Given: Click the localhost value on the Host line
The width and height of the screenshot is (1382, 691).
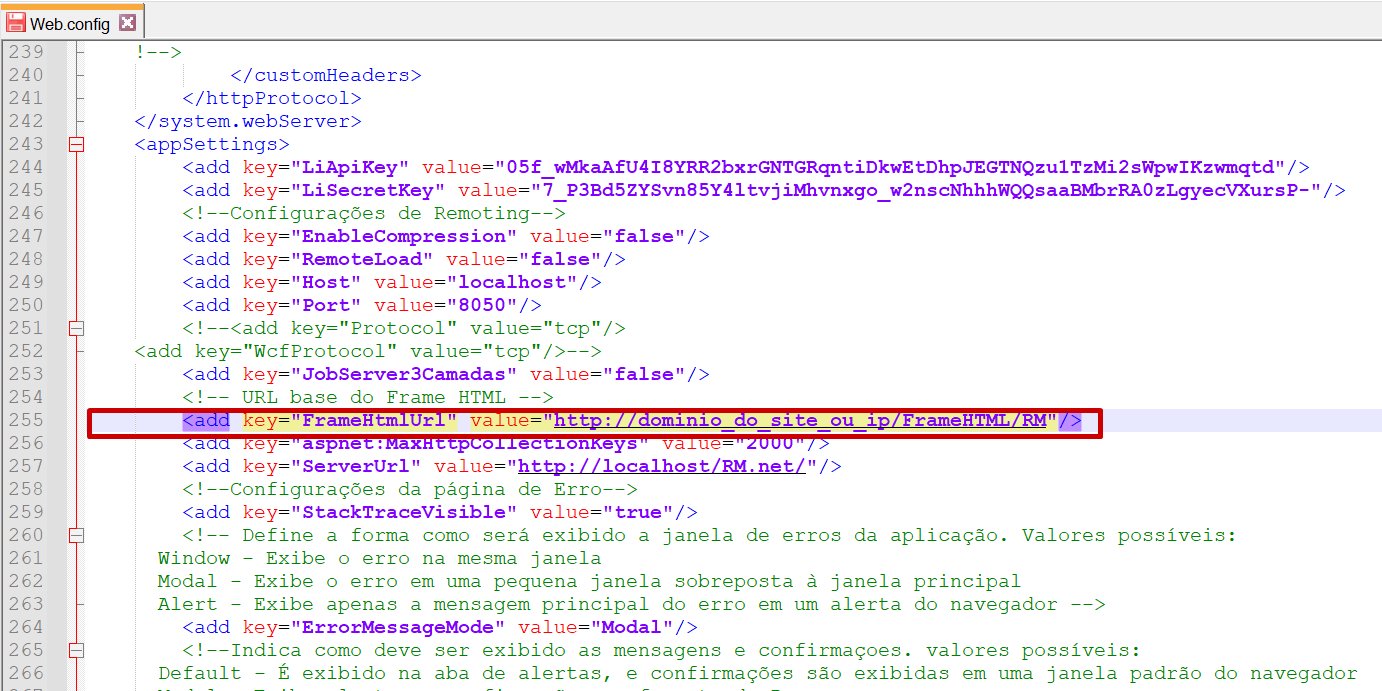Looking at the screenshot, I should click(512, 282).
